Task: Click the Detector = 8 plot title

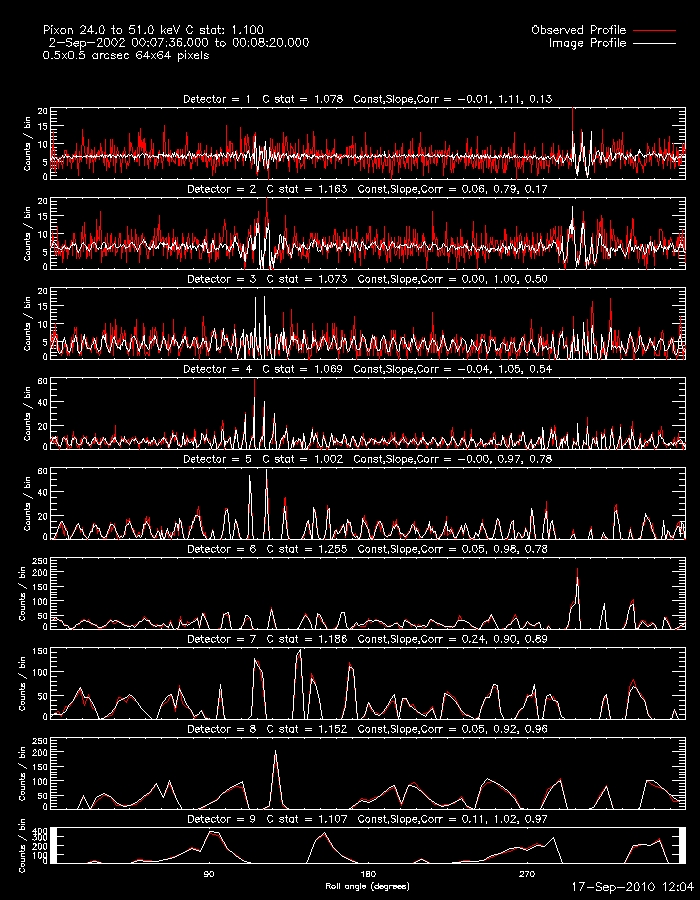Action: click(x=367, y=729)
